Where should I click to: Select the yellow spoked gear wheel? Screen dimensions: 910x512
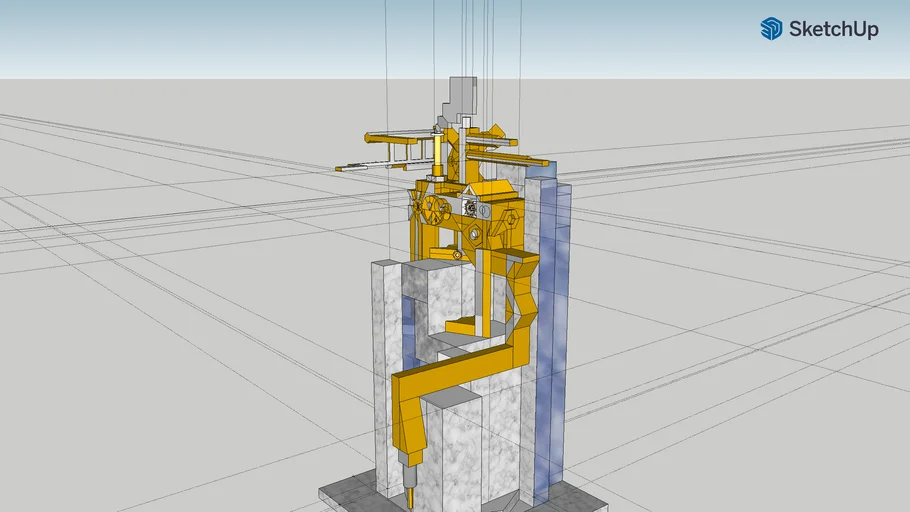click(x=434, y=210)
